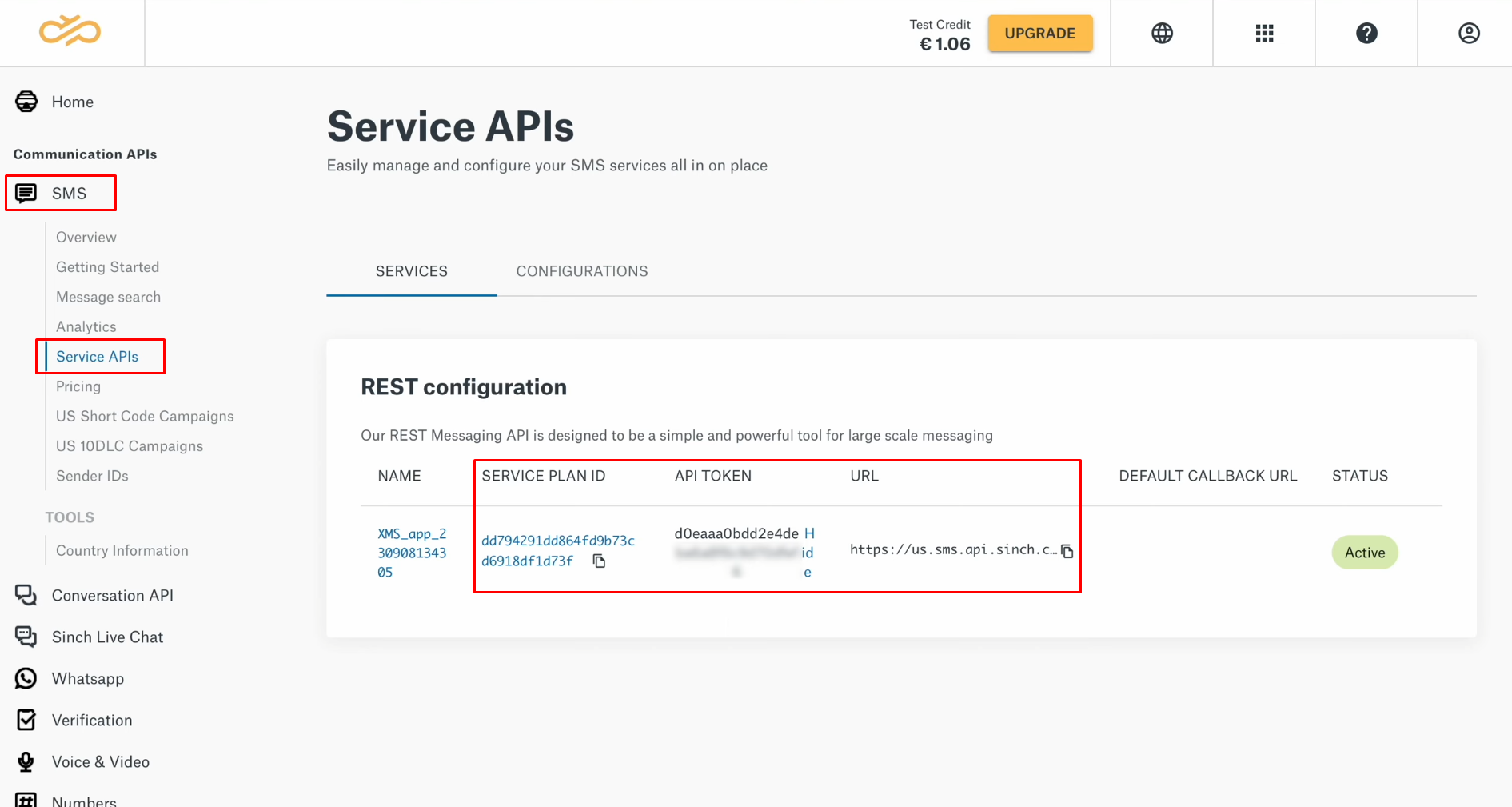Open the help question mark icon
The height and width of the screenshot is (807, 1512).
[1366, 33]
